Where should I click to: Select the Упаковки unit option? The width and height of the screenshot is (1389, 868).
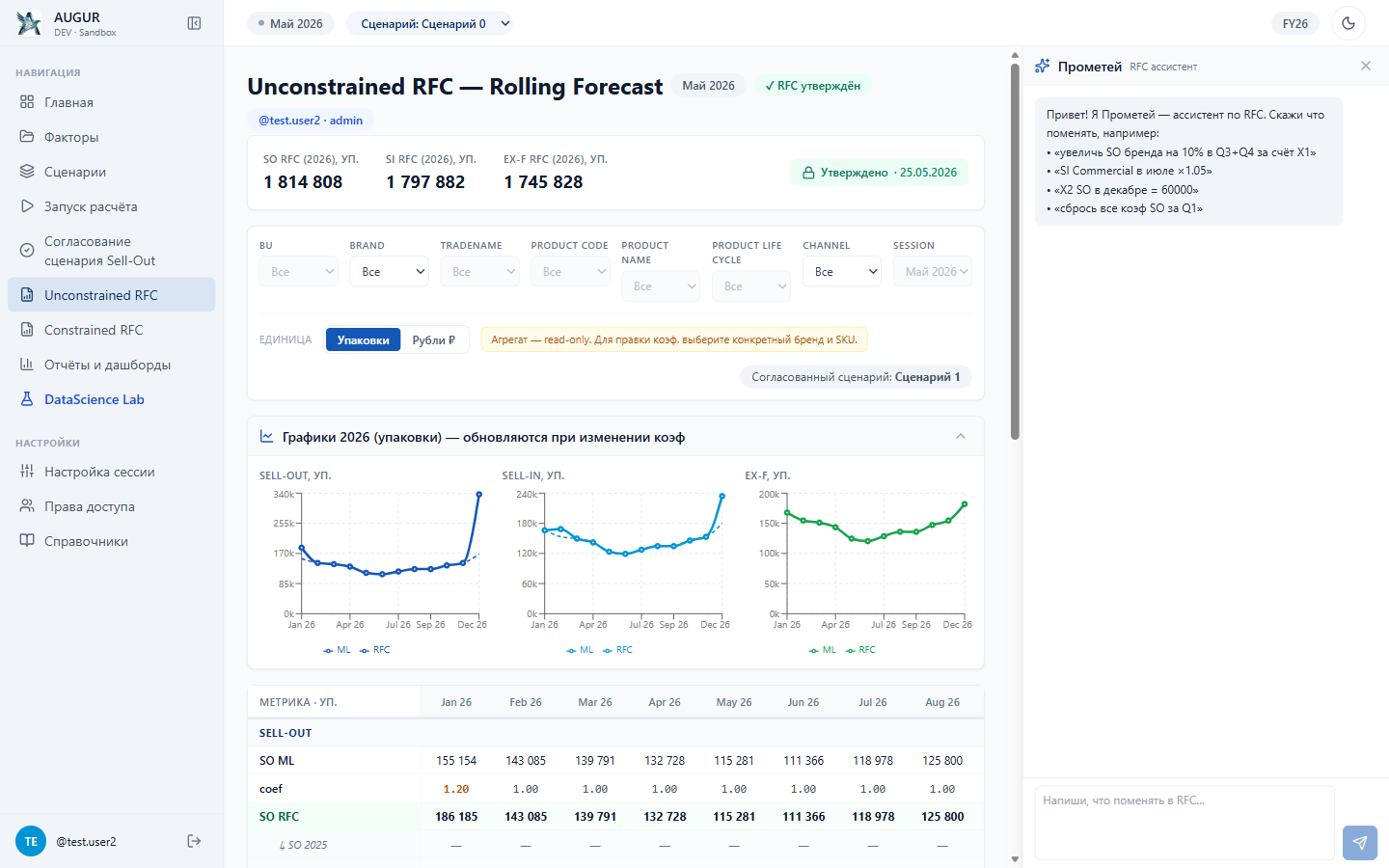coord(363,339)
